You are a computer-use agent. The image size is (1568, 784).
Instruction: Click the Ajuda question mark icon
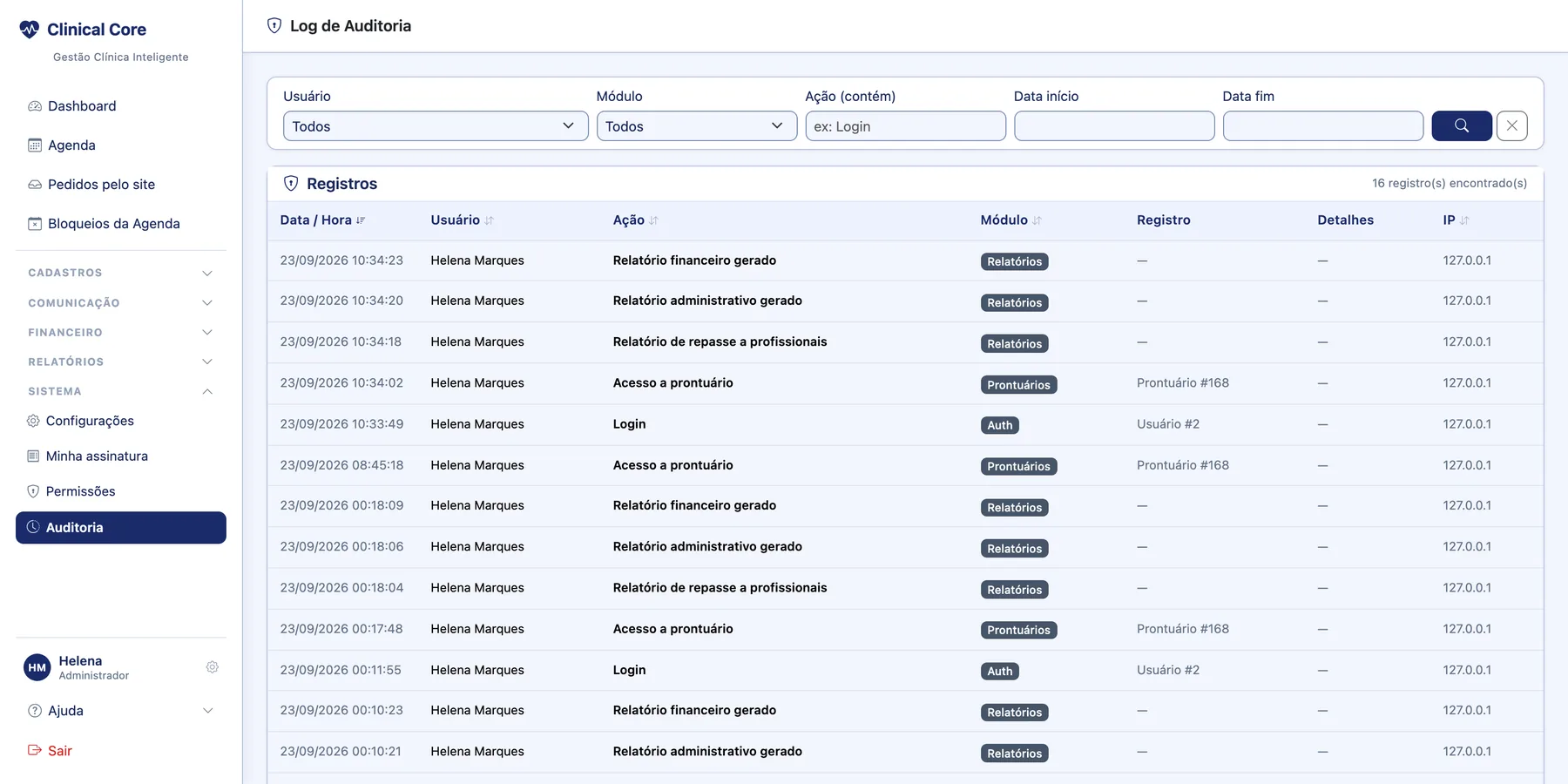35,711
